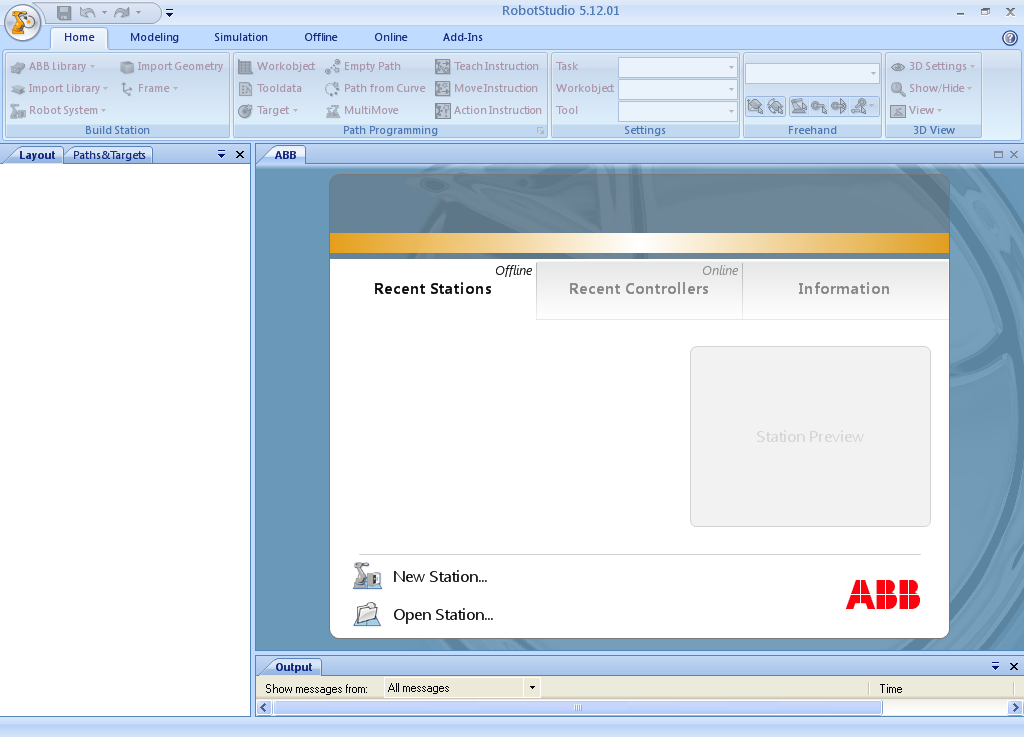Open the All messages filter dropdown

(x=462, y=688)
